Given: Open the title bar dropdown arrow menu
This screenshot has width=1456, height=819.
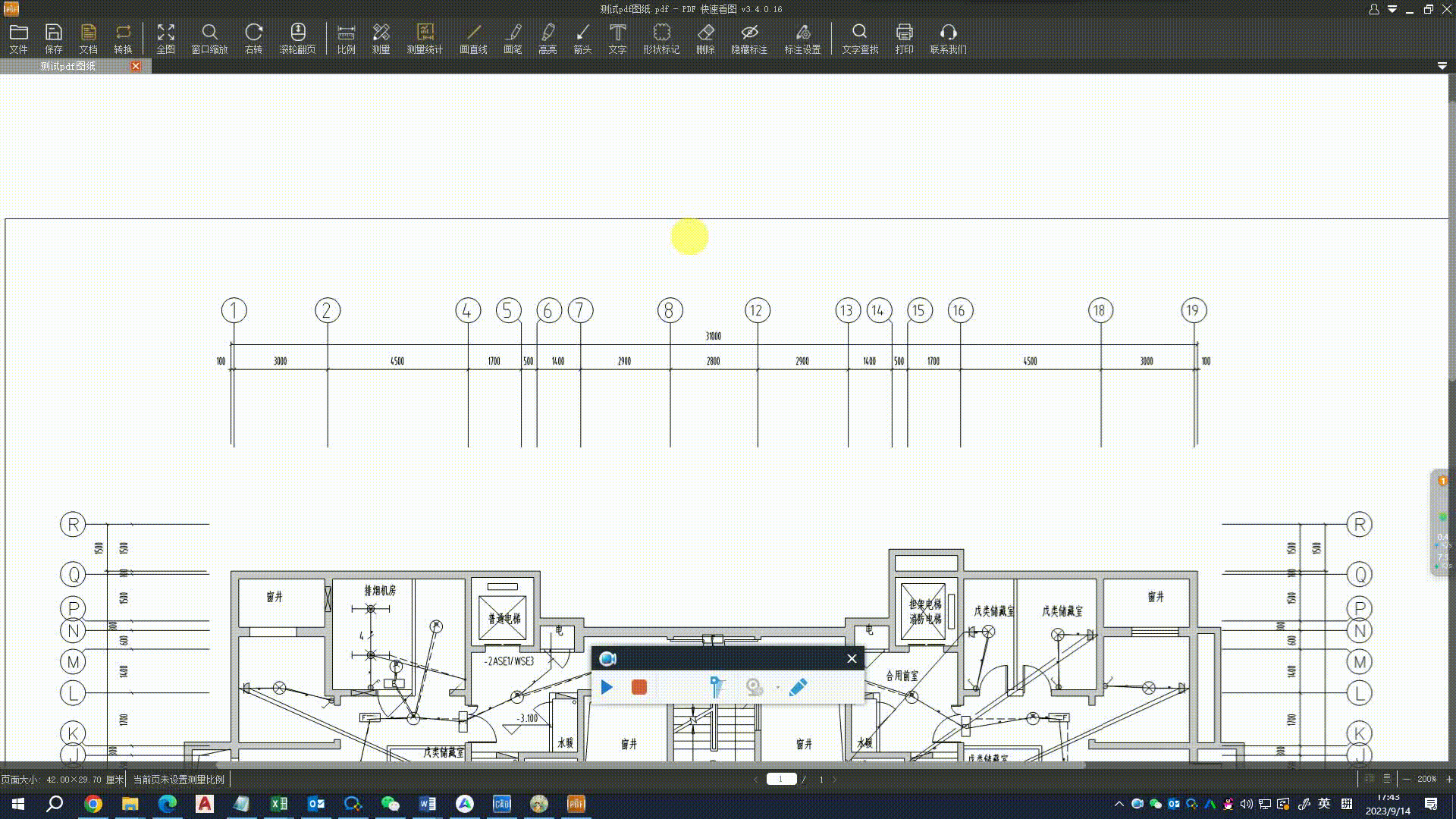Looking at the screenshot, I should pos(1392,9).
